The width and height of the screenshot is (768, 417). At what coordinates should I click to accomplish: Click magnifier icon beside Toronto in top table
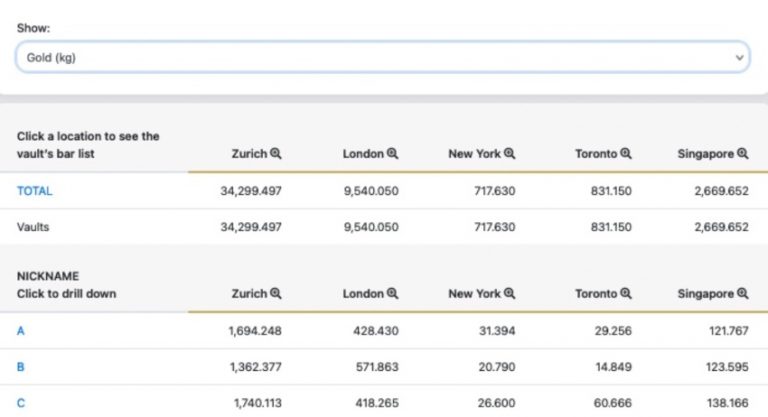click(626, 154)
